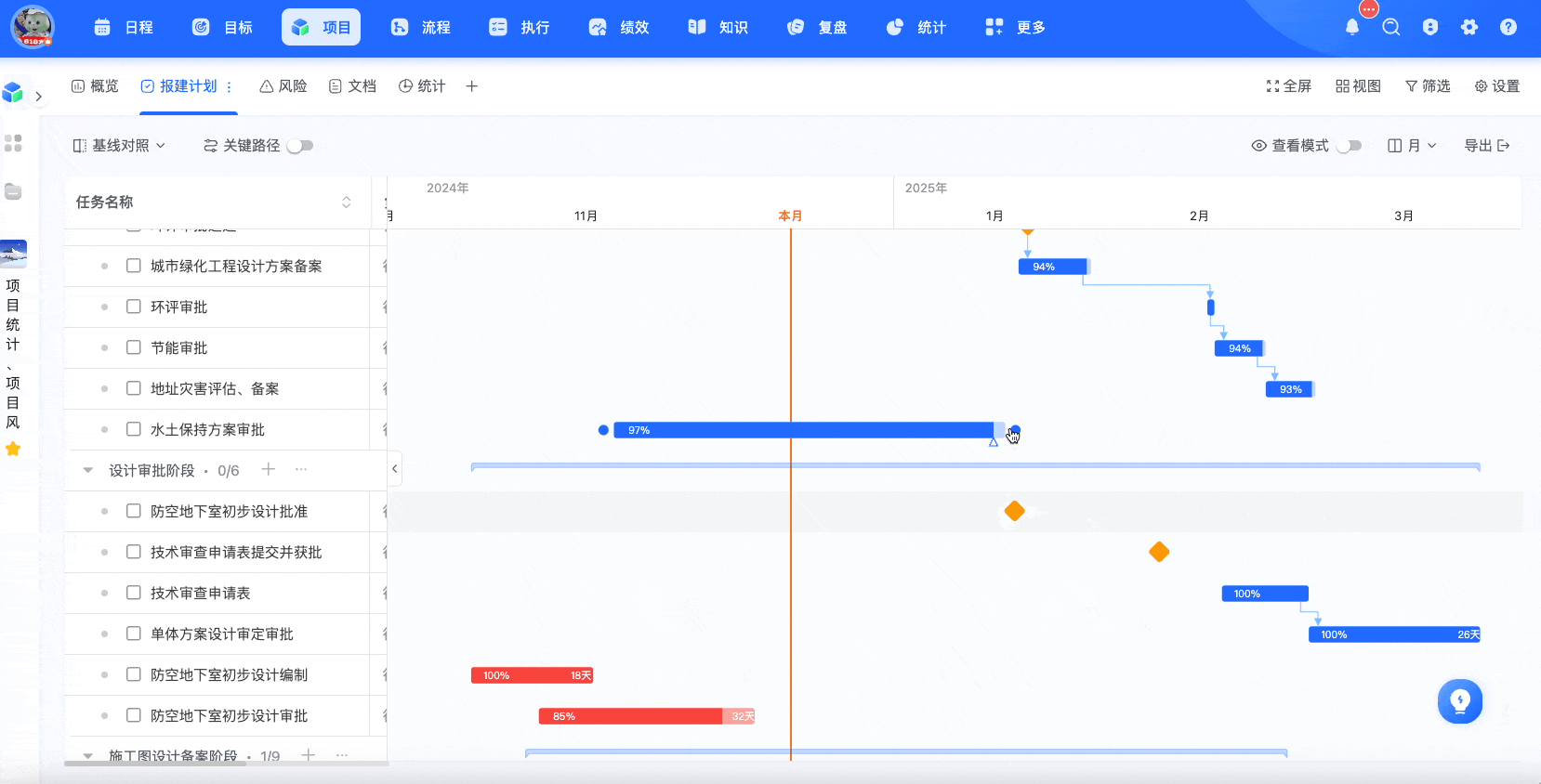
Task: Toggle the 关键路径 switch
Action: (300, 146)
